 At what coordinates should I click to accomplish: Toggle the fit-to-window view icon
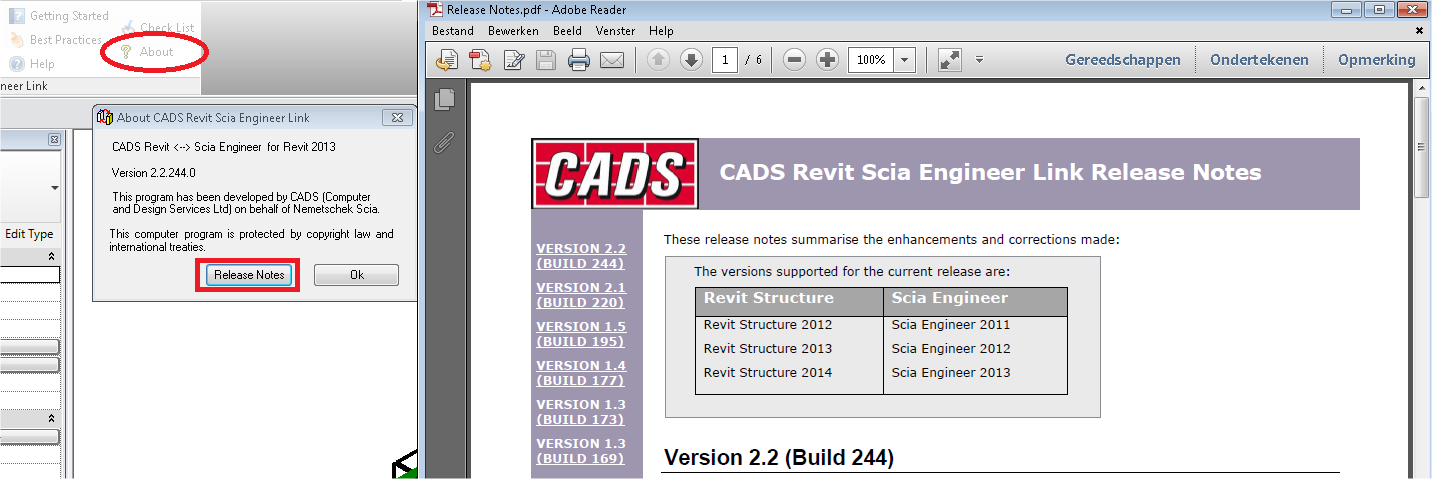(949, 60)
